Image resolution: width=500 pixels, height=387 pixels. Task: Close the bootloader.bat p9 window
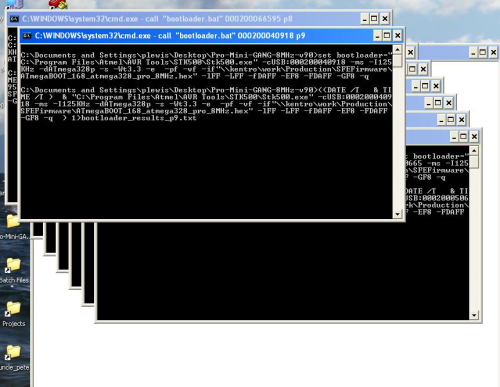(398, 35)
